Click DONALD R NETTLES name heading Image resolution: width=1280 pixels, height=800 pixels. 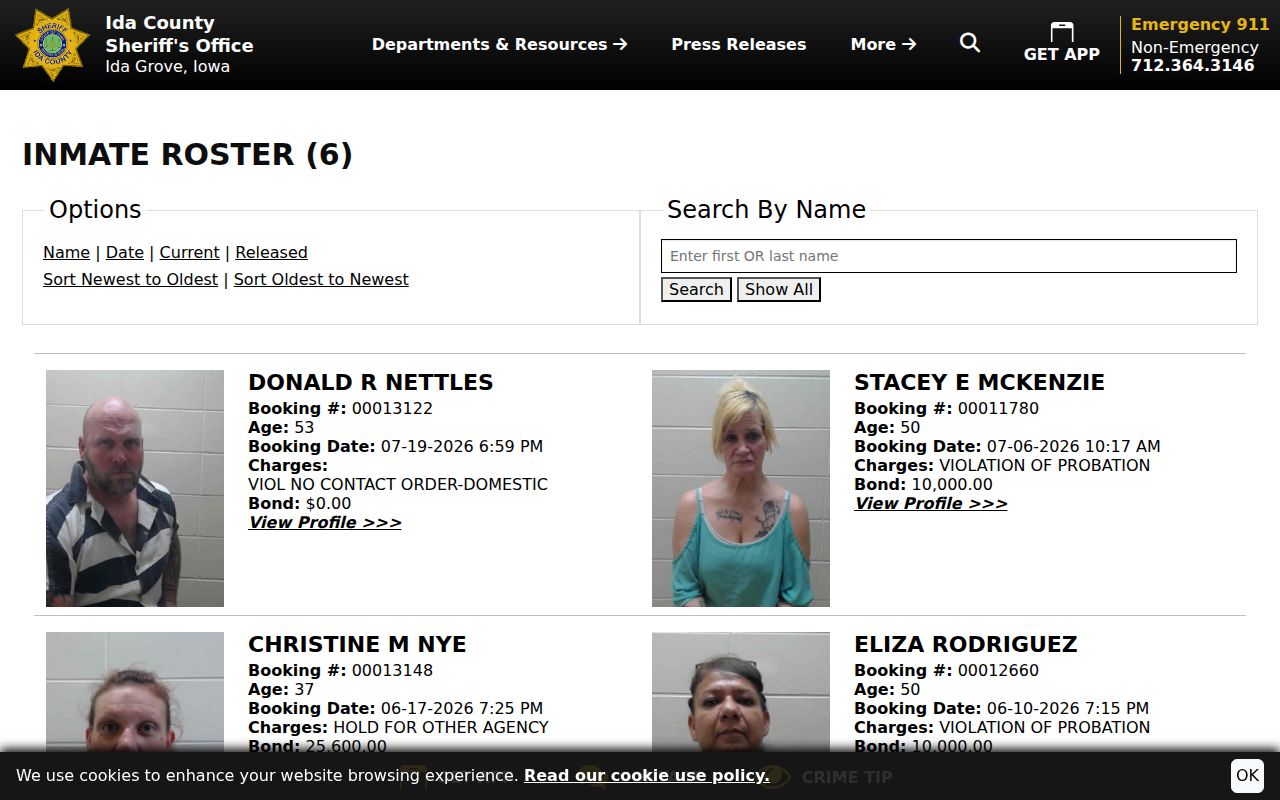pyautogui.click(x=371, y=382)
